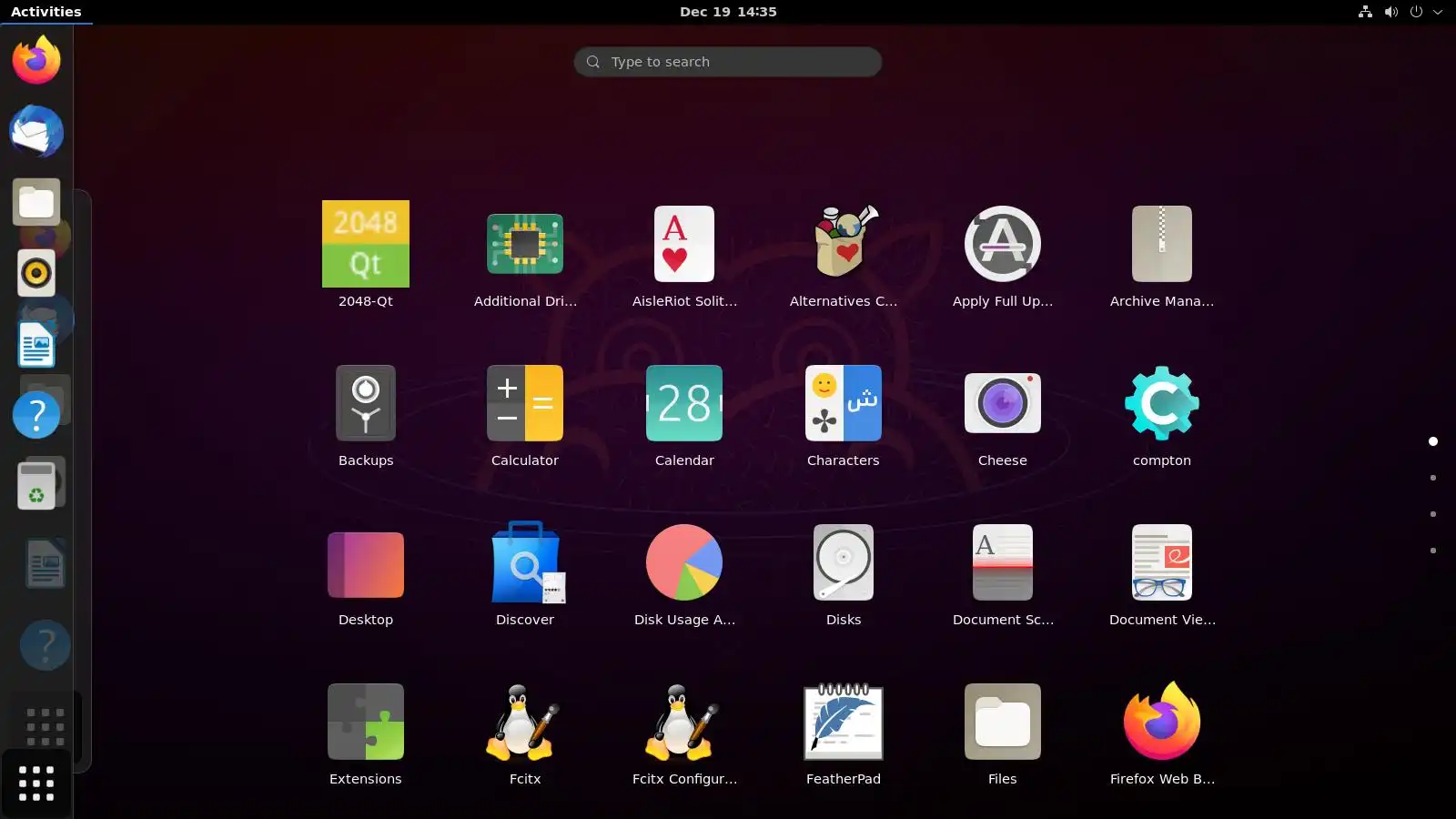Focus the Type to search field
1456x819 pixels.
click(728, 62)
